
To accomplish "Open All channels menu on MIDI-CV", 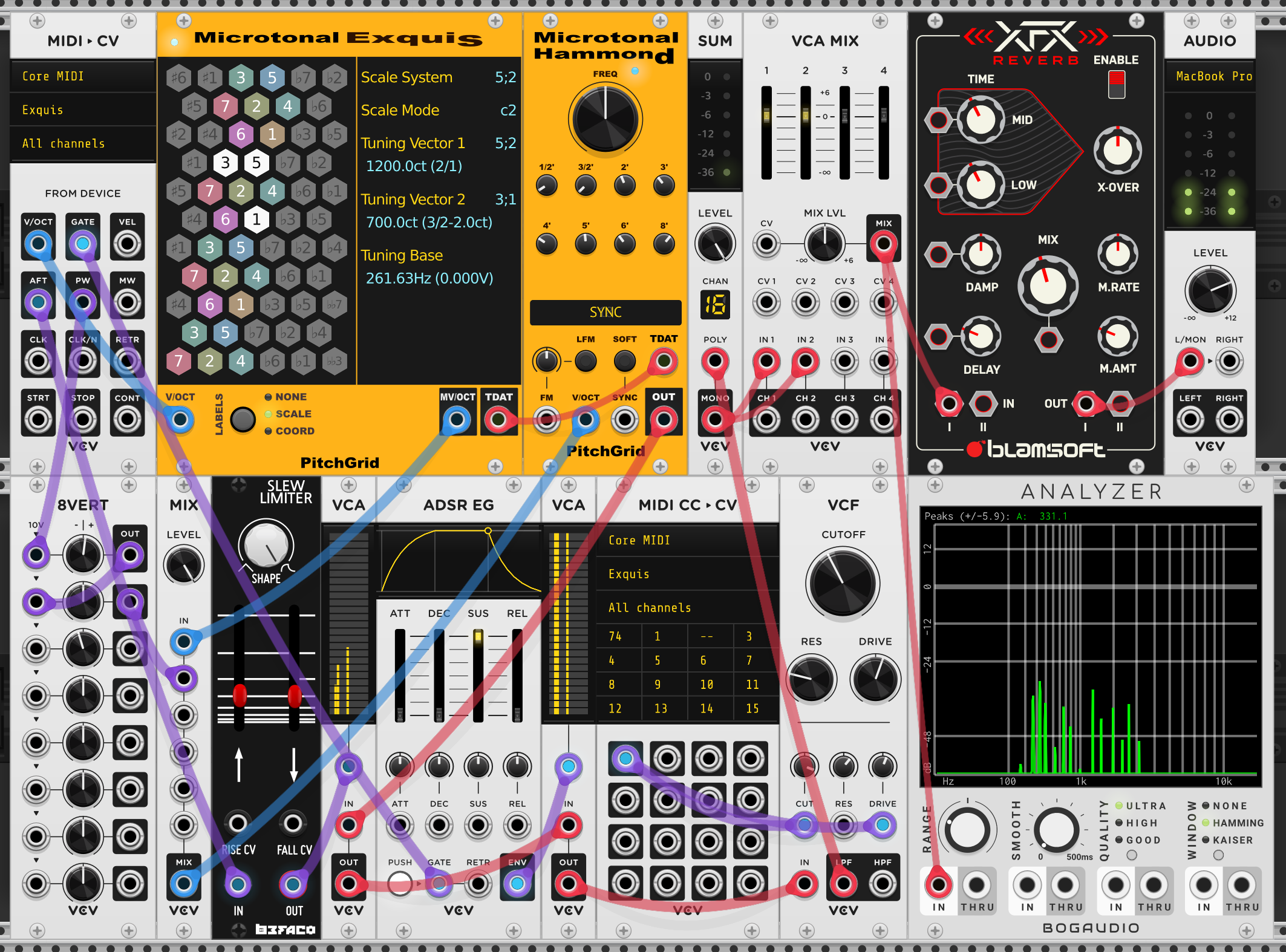I will pos(83,143).
